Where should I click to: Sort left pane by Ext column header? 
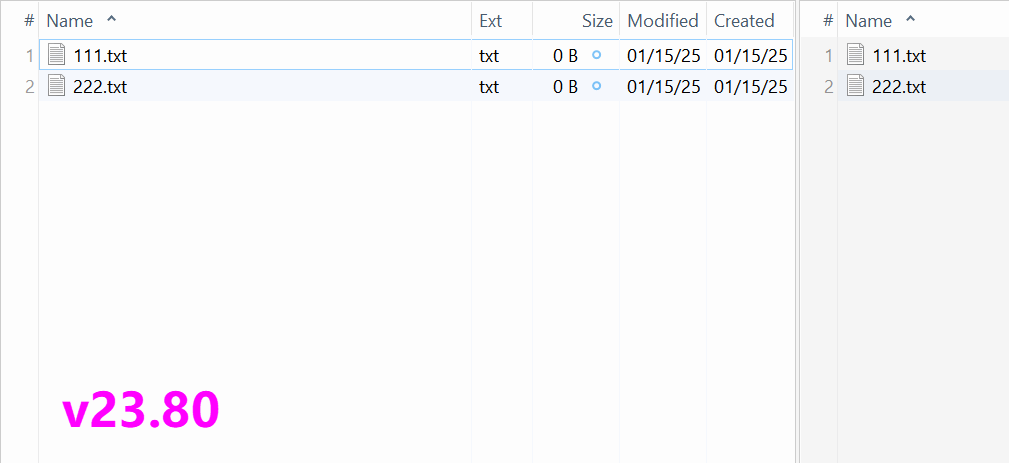click(x=491, y=21)
